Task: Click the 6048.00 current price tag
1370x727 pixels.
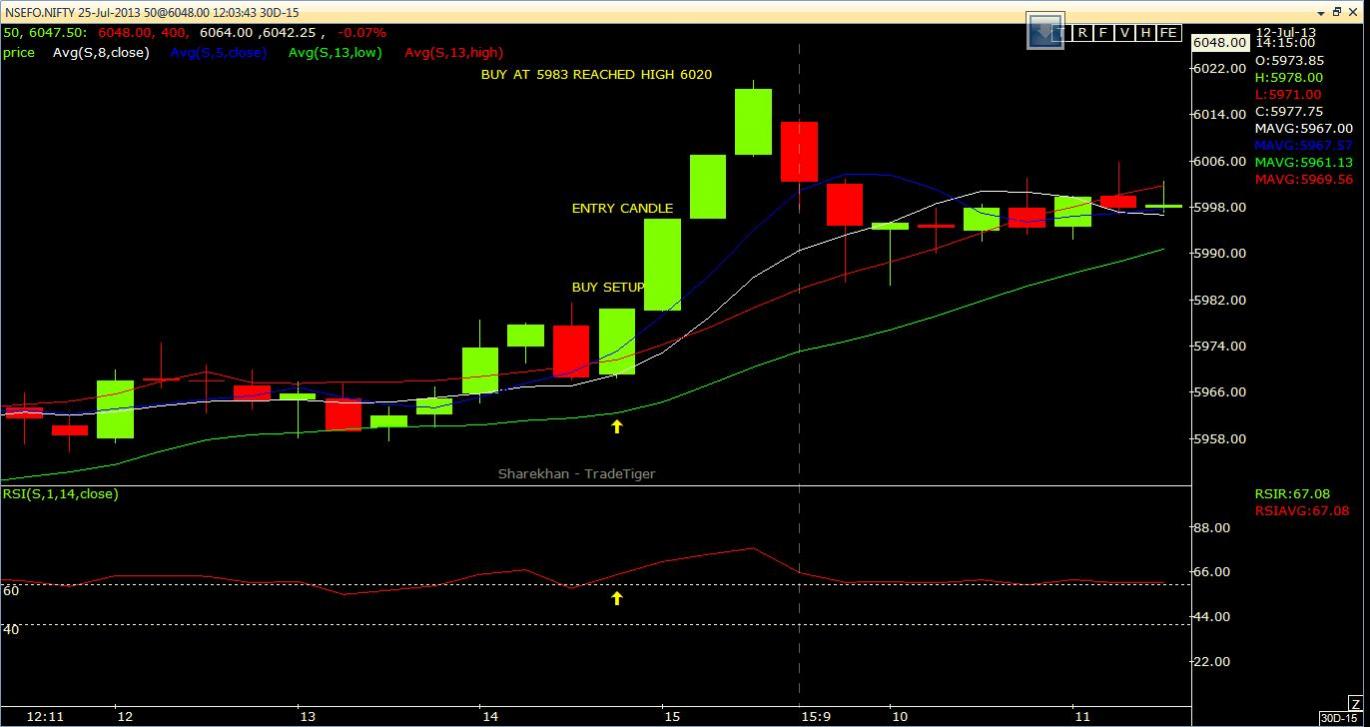Action: (1220, 42)
